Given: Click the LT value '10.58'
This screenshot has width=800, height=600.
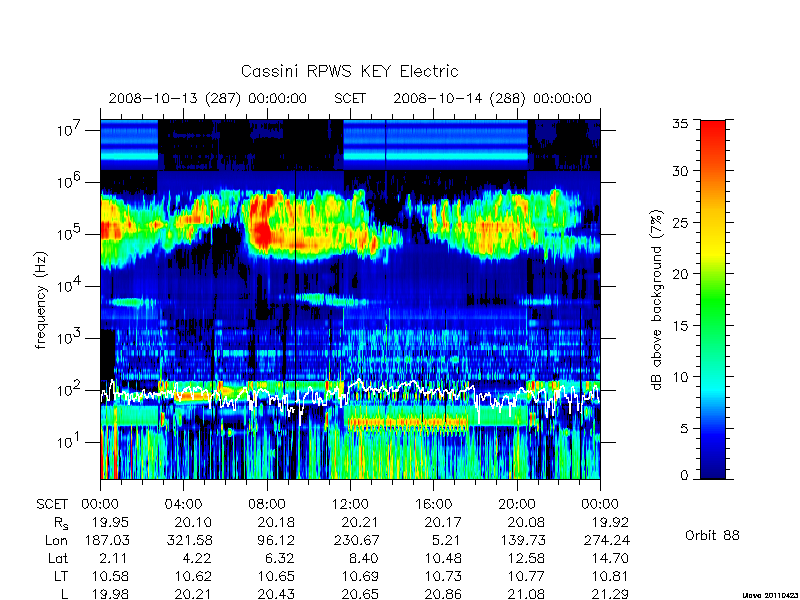Looking at the screenshot, I should click(110, 576).
